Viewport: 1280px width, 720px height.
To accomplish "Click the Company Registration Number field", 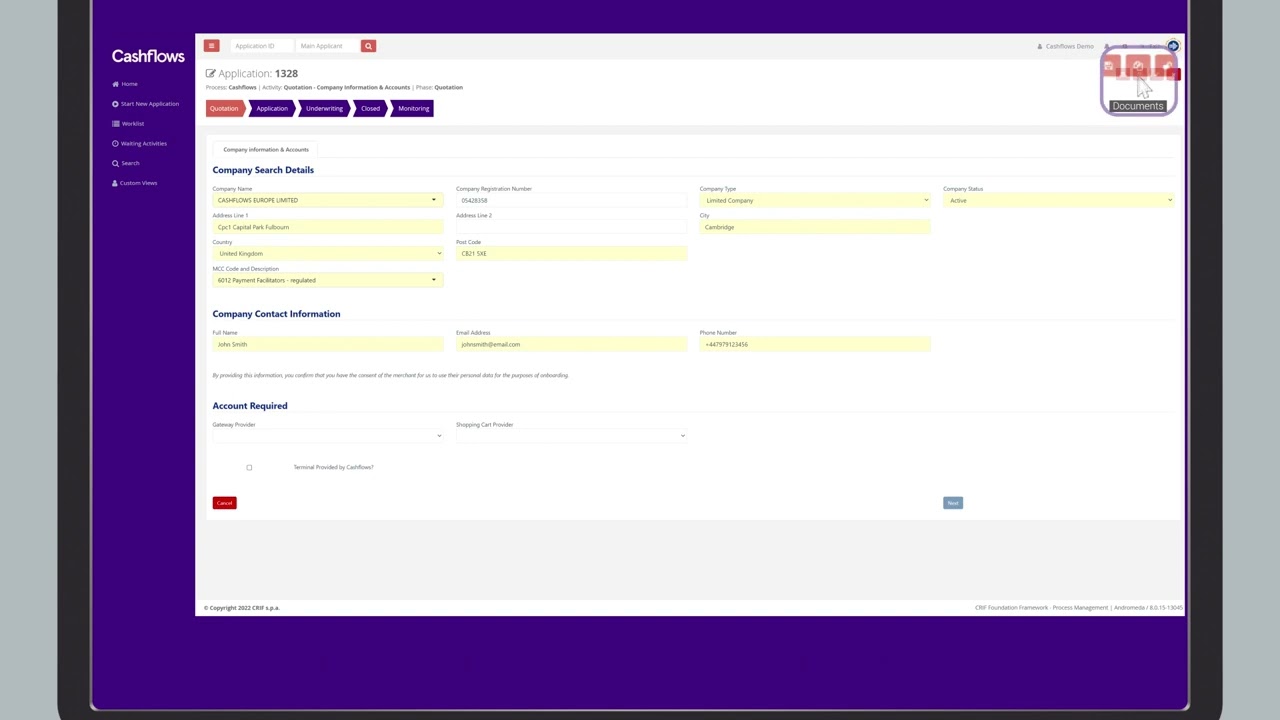I will click(571, 200).
